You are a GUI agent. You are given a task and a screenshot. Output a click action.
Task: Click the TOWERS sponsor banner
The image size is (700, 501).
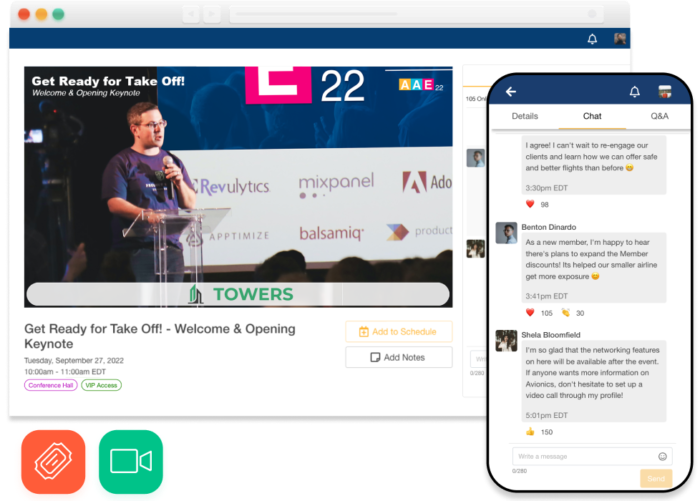[238, 294]
